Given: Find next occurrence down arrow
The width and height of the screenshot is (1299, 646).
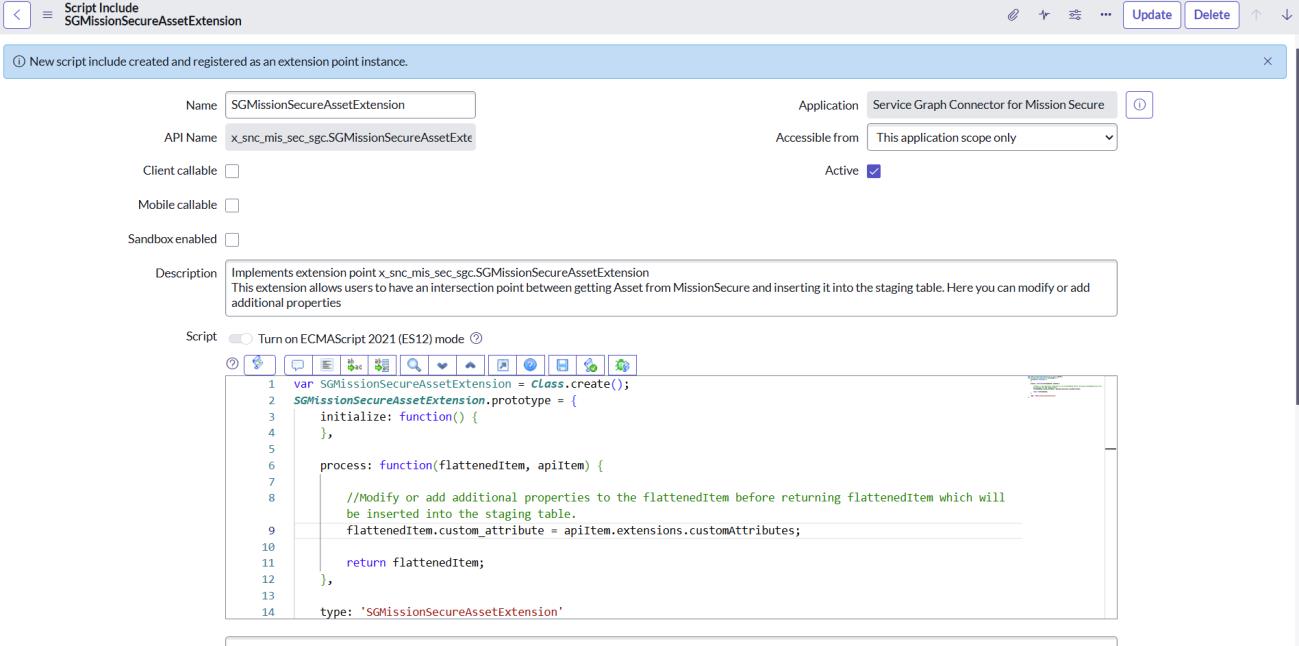Looking at the screenshot, I should (x=442, y=365).
